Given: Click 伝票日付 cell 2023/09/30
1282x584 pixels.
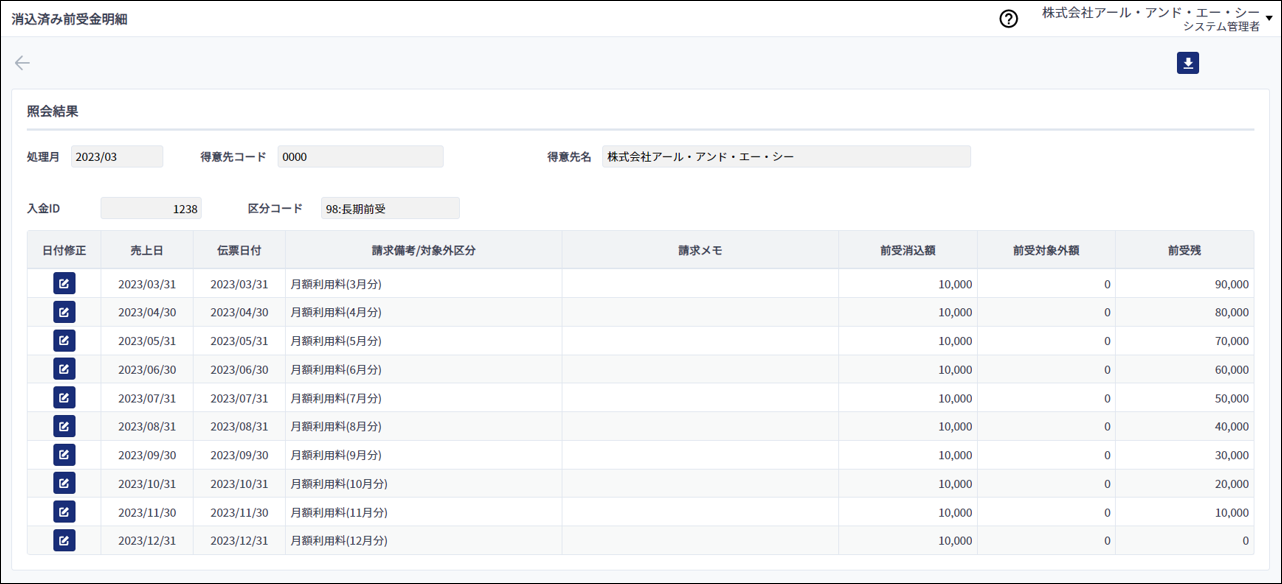Looking at the screenshot, I should click(x=239, y=455).
